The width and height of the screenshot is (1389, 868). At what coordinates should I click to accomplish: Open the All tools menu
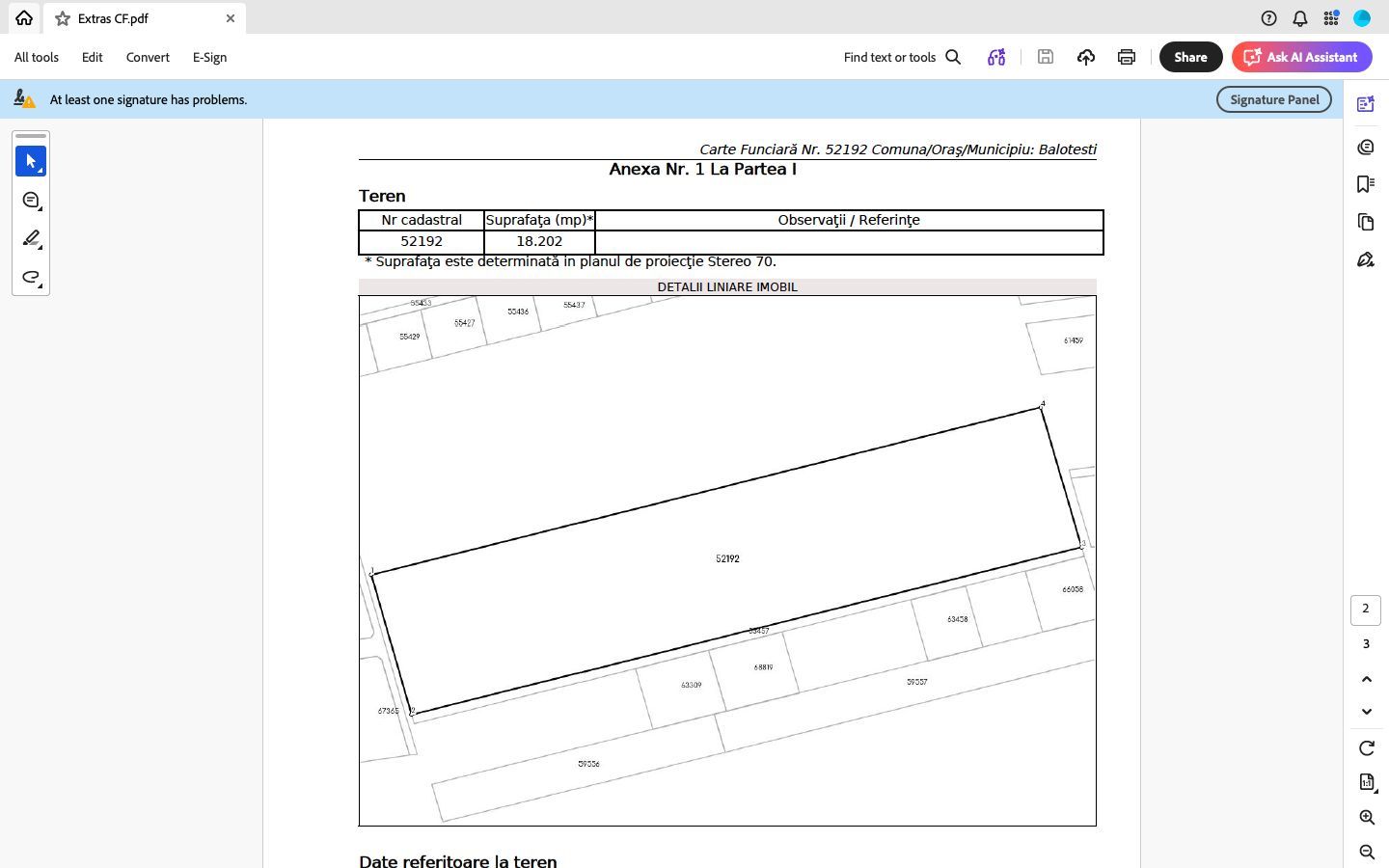click(x=37, y=57)
